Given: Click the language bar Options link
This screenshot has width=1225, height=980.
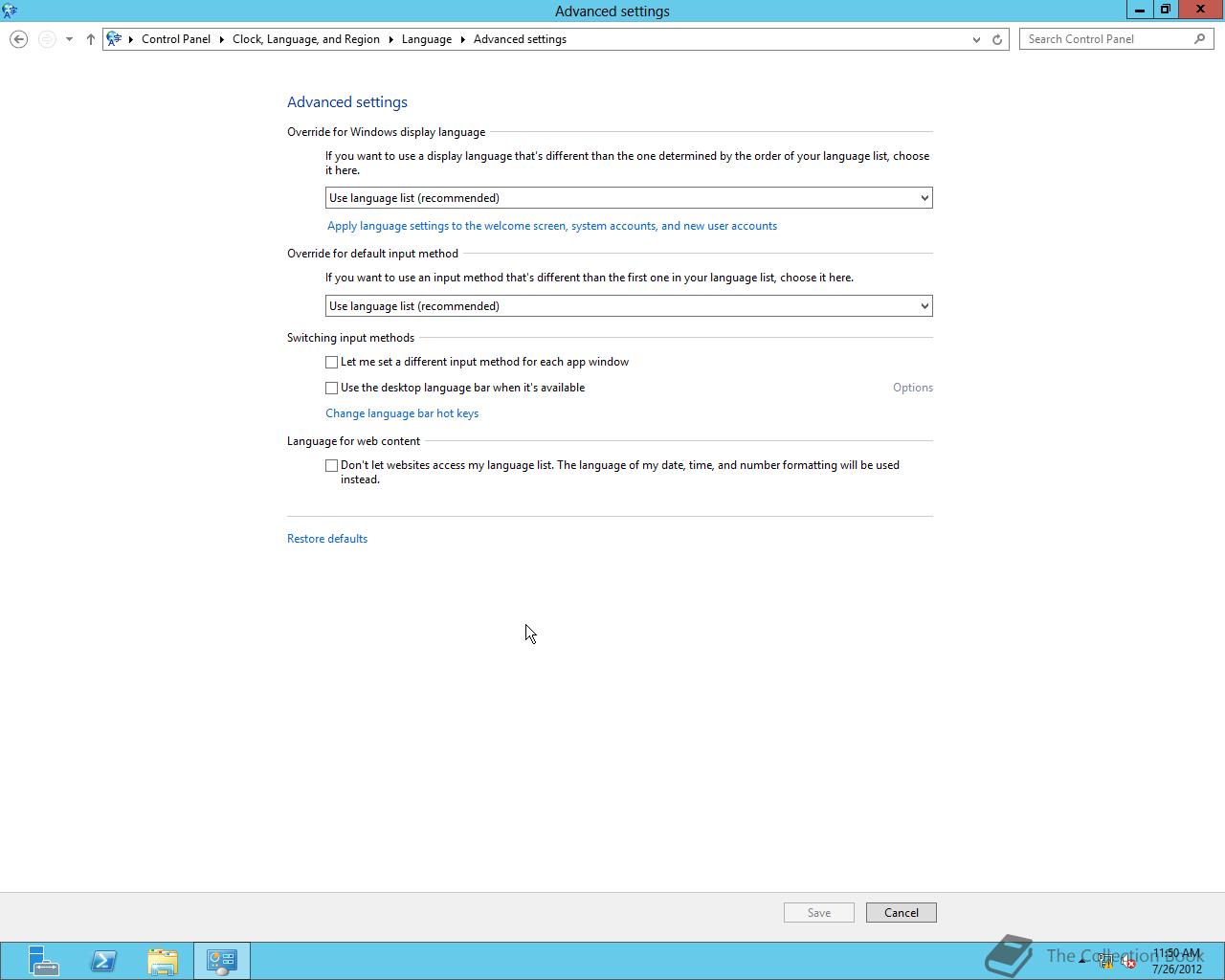Looking at the screenshot, I should click(913, 388).
